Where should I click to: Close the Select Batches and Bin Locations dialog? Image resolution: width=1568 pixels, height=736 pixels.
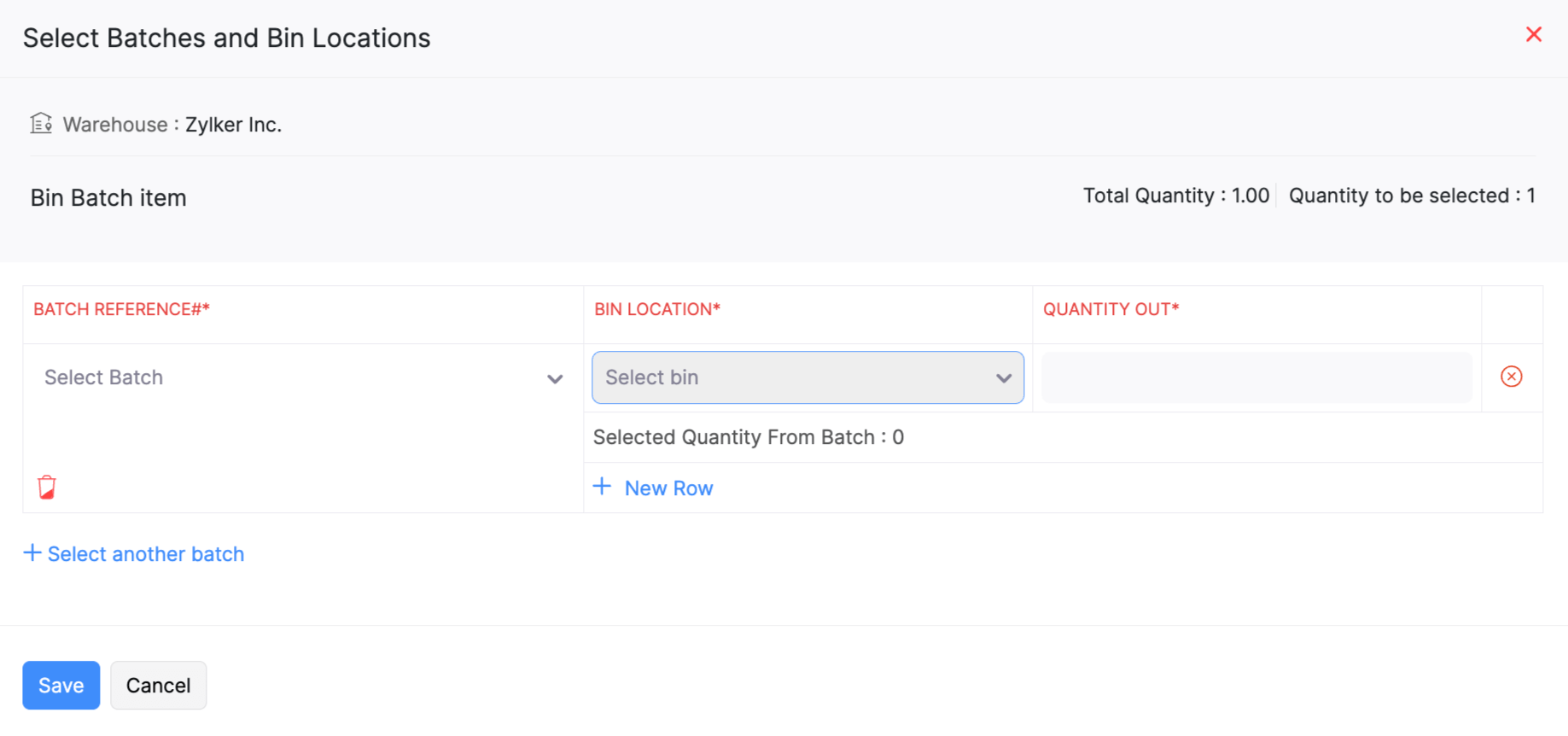pyautogui.click(x=1534, y=34)
